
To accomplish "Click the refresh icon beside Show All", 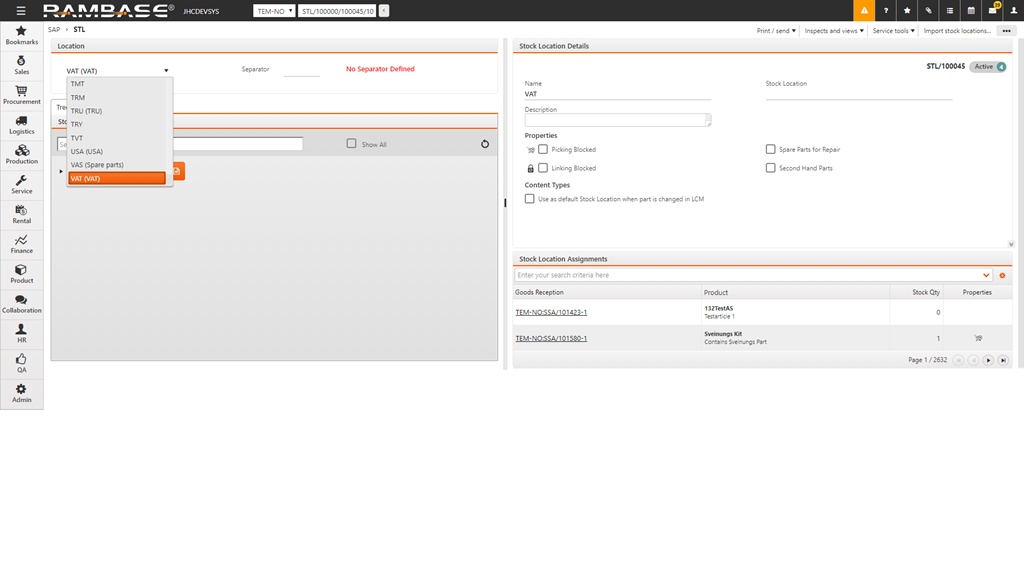I will [485, 144].
